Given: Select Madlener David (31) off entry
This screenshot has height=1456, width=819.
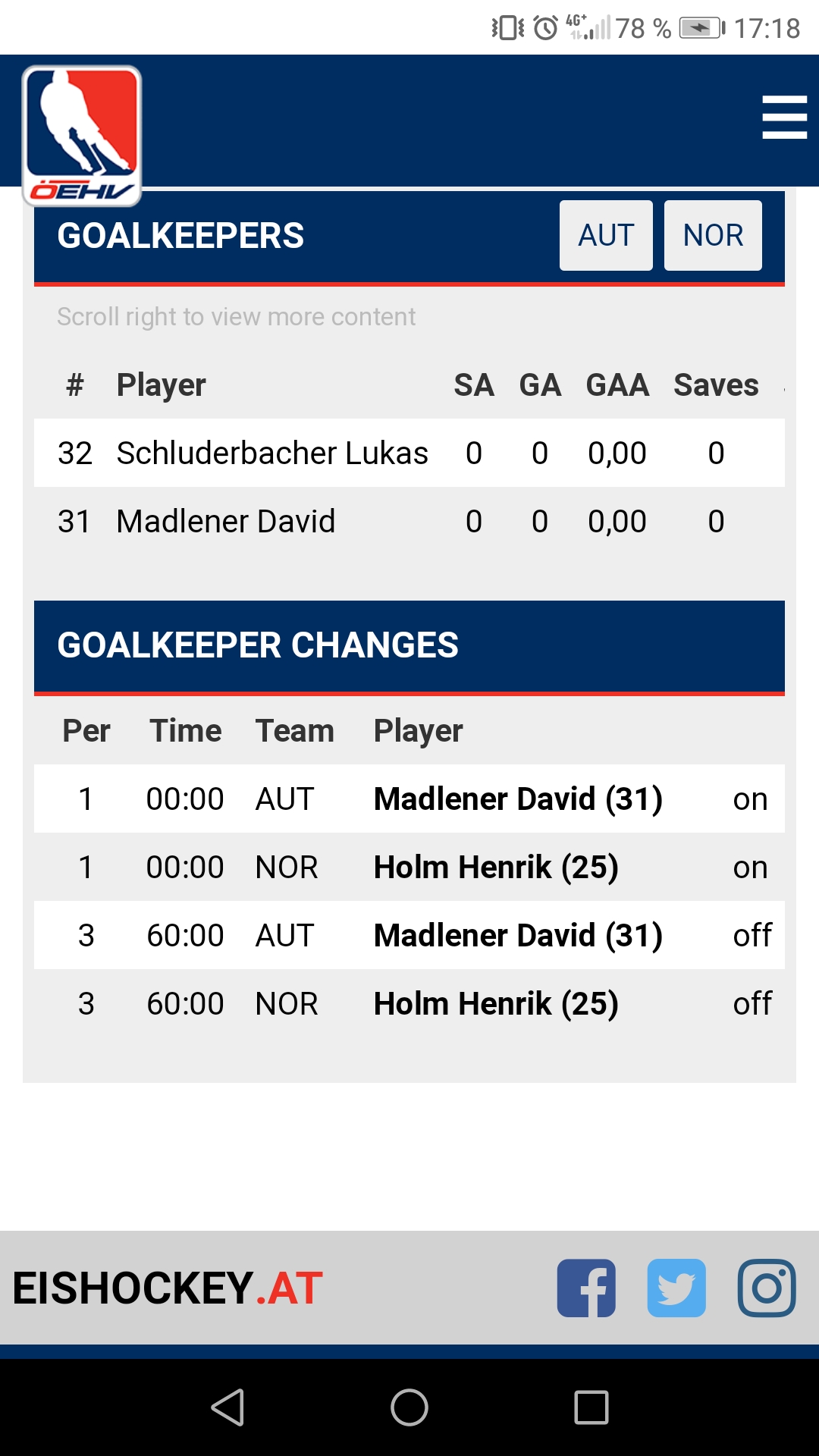Looking at the screenshot, I should pos(518,936).
